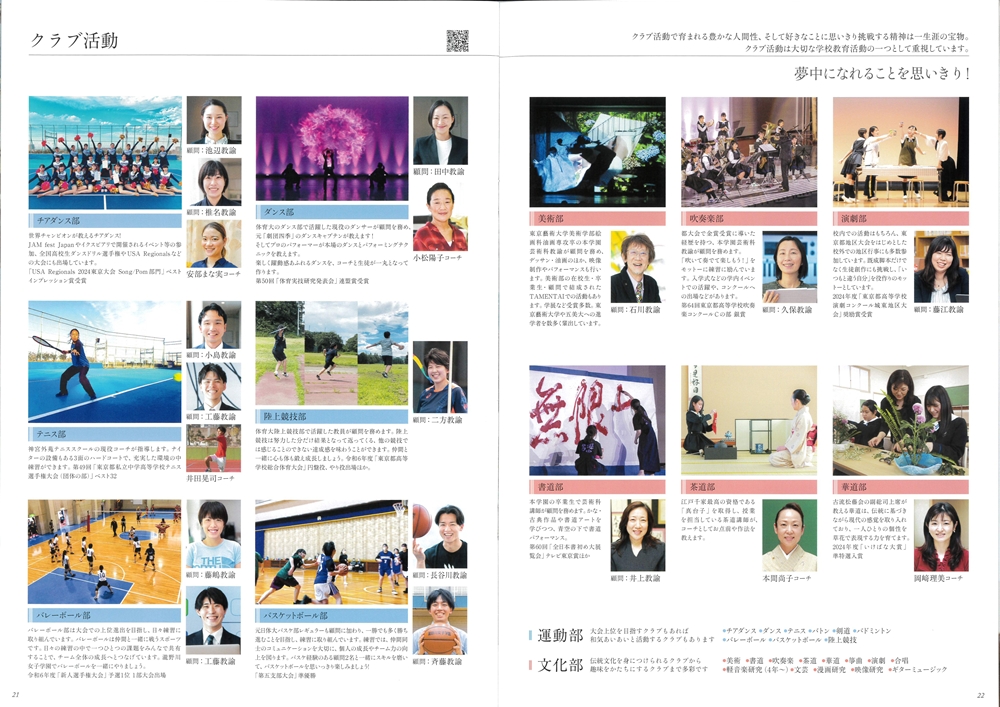Open the 演劇部 stage play photo
The width and height of the screenshot is (1000, 707).
(900, 152)
